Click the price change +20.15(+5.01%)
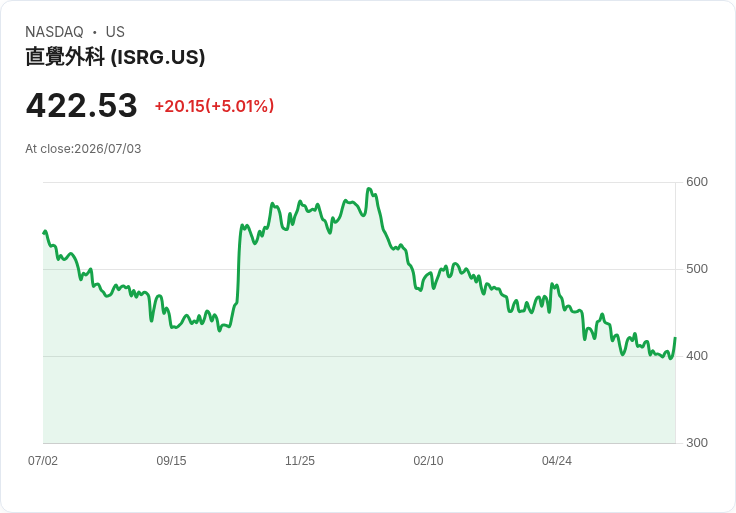 pyautogui.click(x=214, y=106)
